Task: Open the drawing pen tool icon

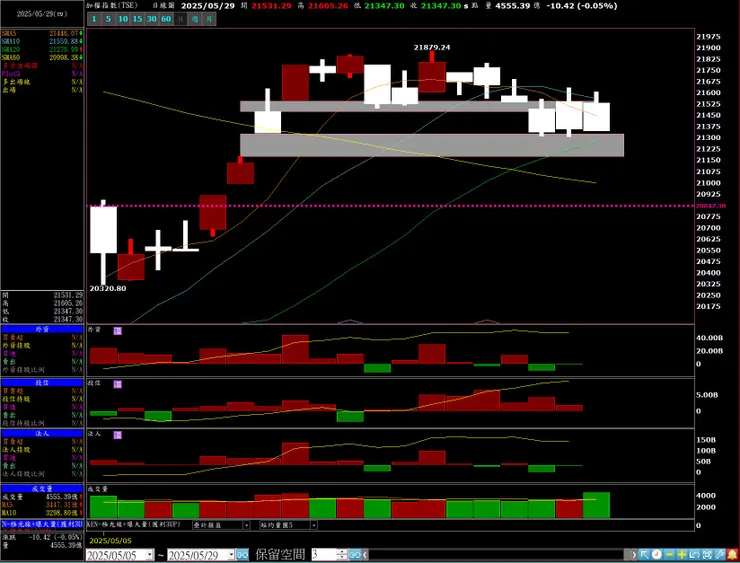Action: pyautogui.click(x=720, y=555)
